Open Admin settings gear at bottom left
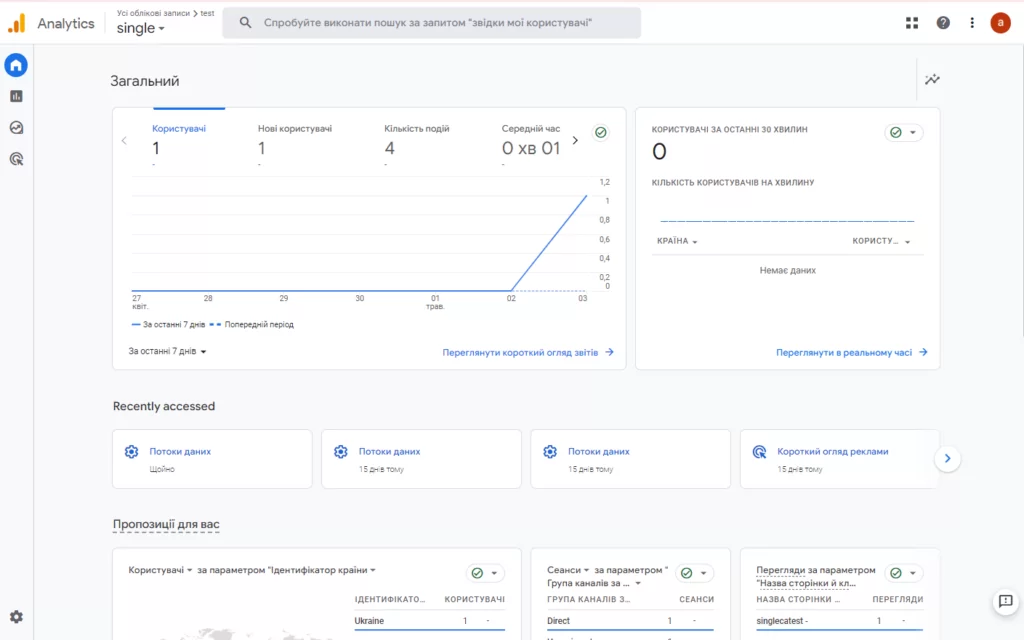This screenshot has height=640, width=1024. 16,617
